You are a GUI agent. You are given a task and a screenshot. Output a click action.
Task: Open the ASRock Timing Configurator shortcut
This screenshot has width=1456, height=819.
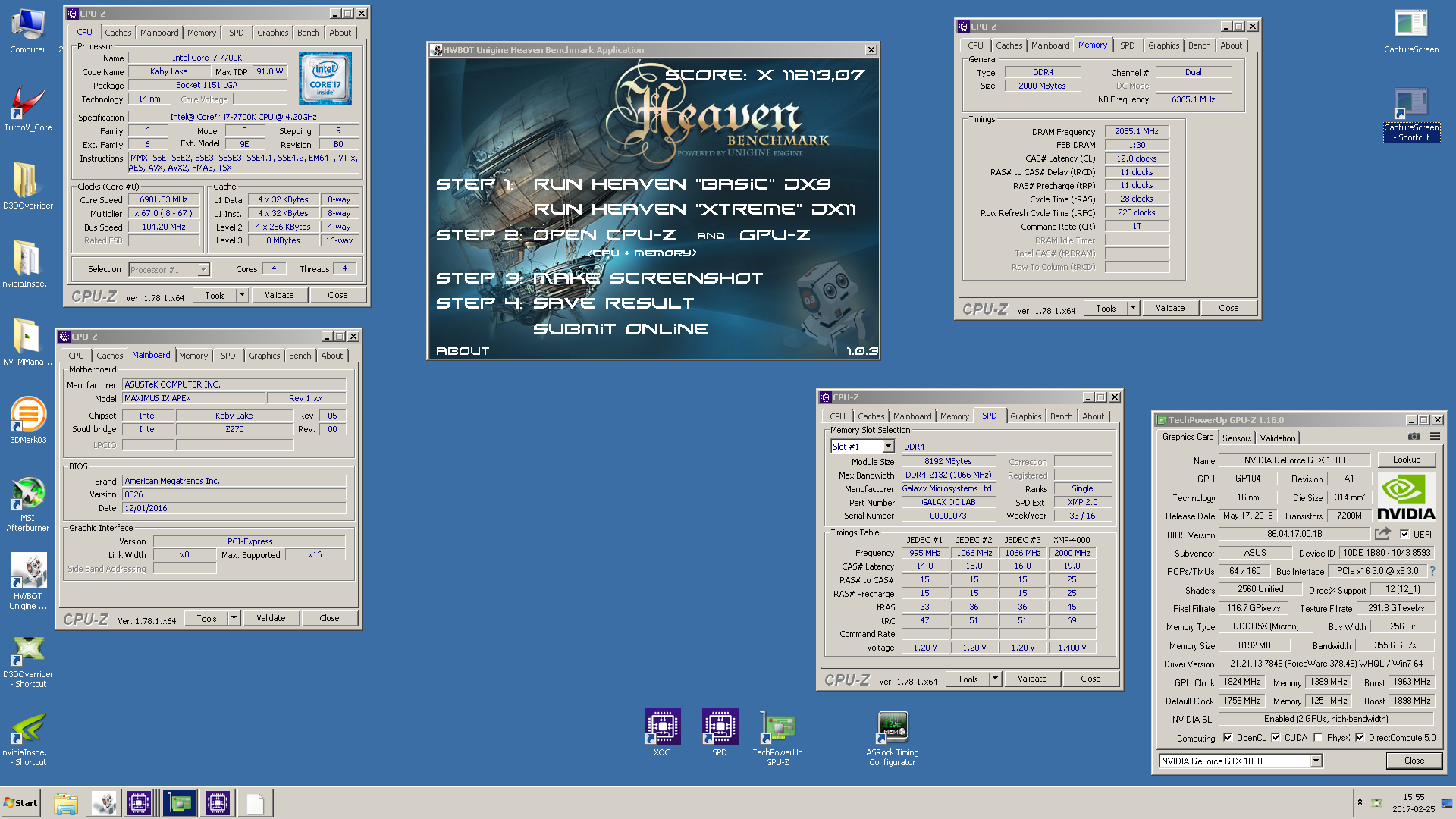click(893, 739)
